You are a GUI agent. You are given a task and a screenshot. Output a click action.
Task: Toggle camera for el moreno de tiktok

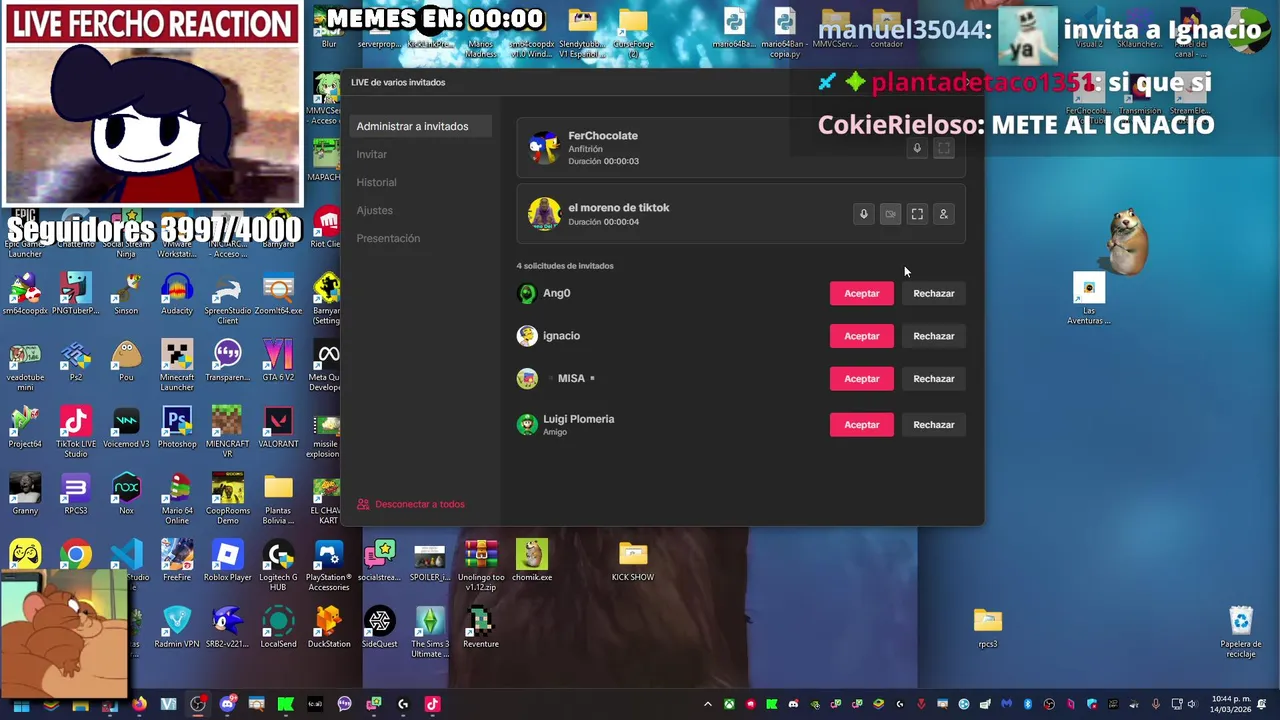point(890,214)
